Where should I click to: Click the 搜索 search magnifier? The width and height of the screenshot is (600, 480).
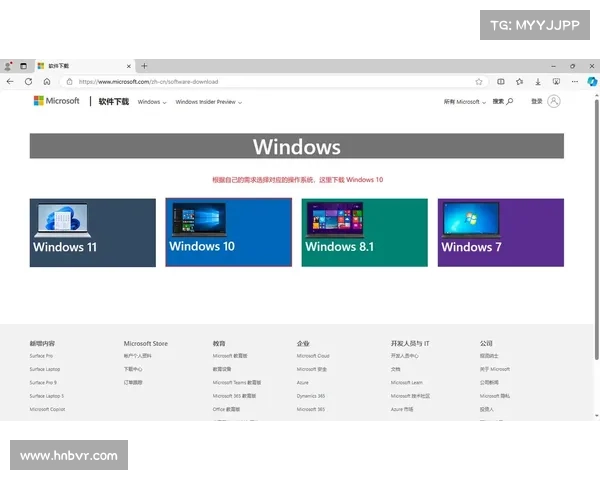502,101
